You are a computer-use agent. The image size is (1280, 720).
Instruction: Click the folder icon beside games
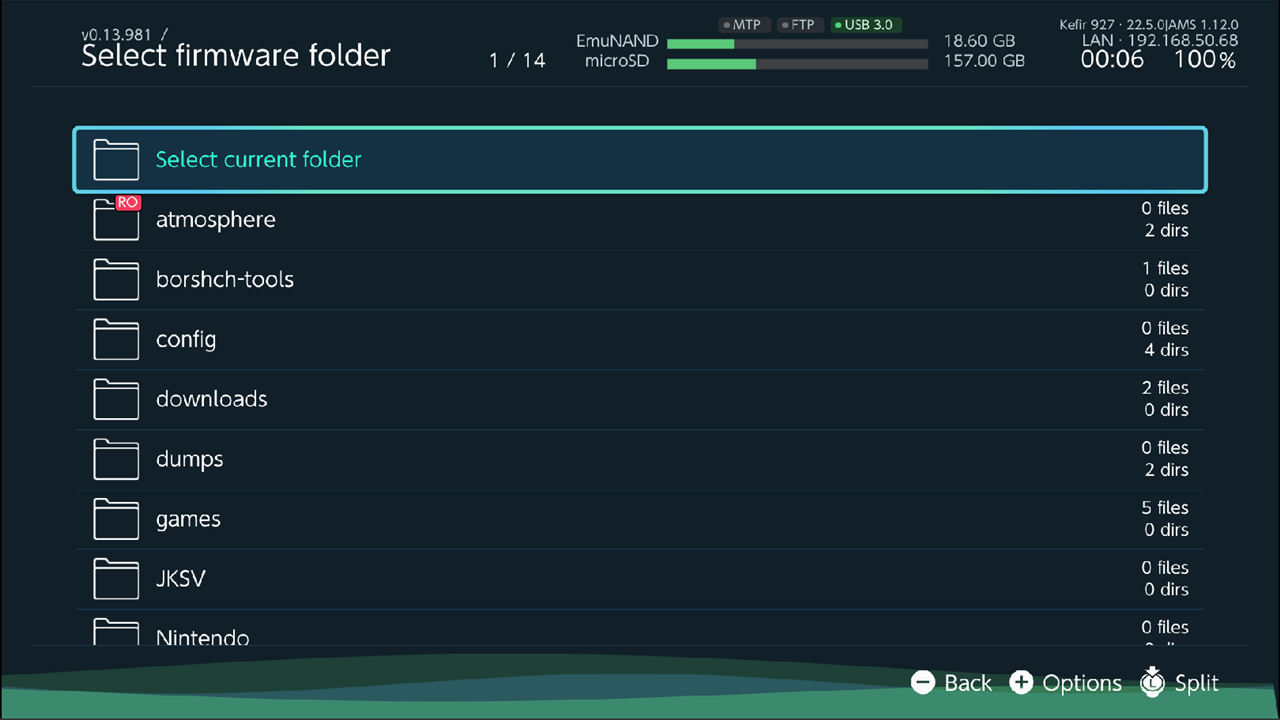click(x=116, y=519)
